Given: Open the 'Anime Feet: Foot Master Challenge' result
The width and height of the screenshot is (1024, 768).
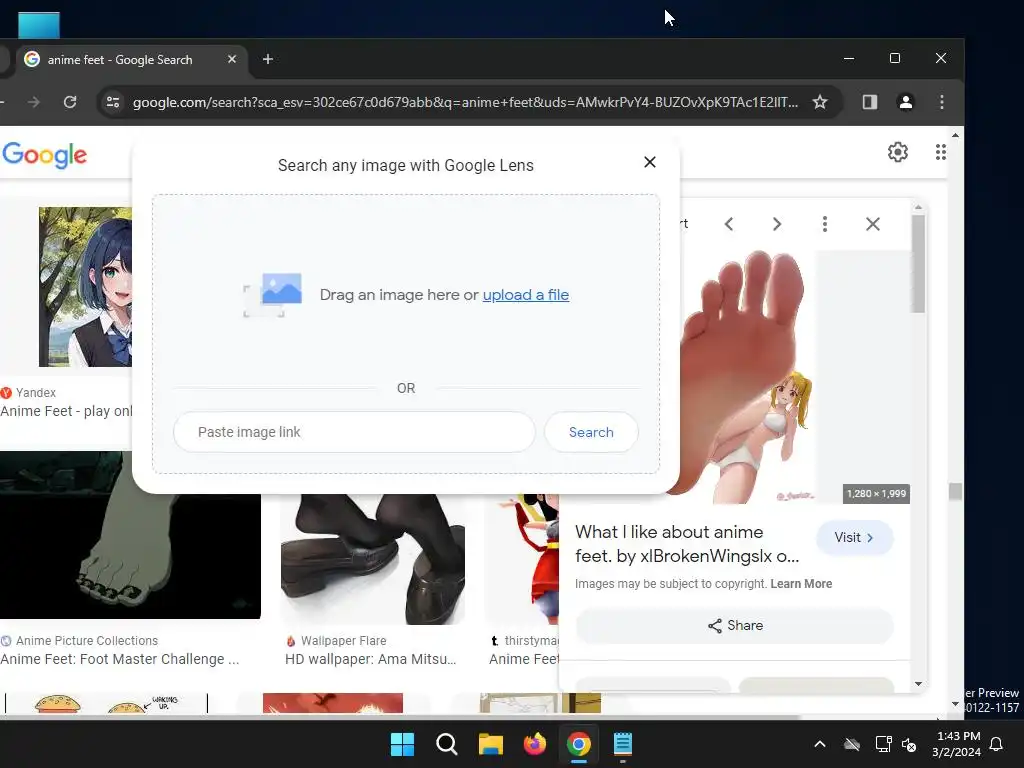Looking at the screenshot, I should tap(120, 659).
